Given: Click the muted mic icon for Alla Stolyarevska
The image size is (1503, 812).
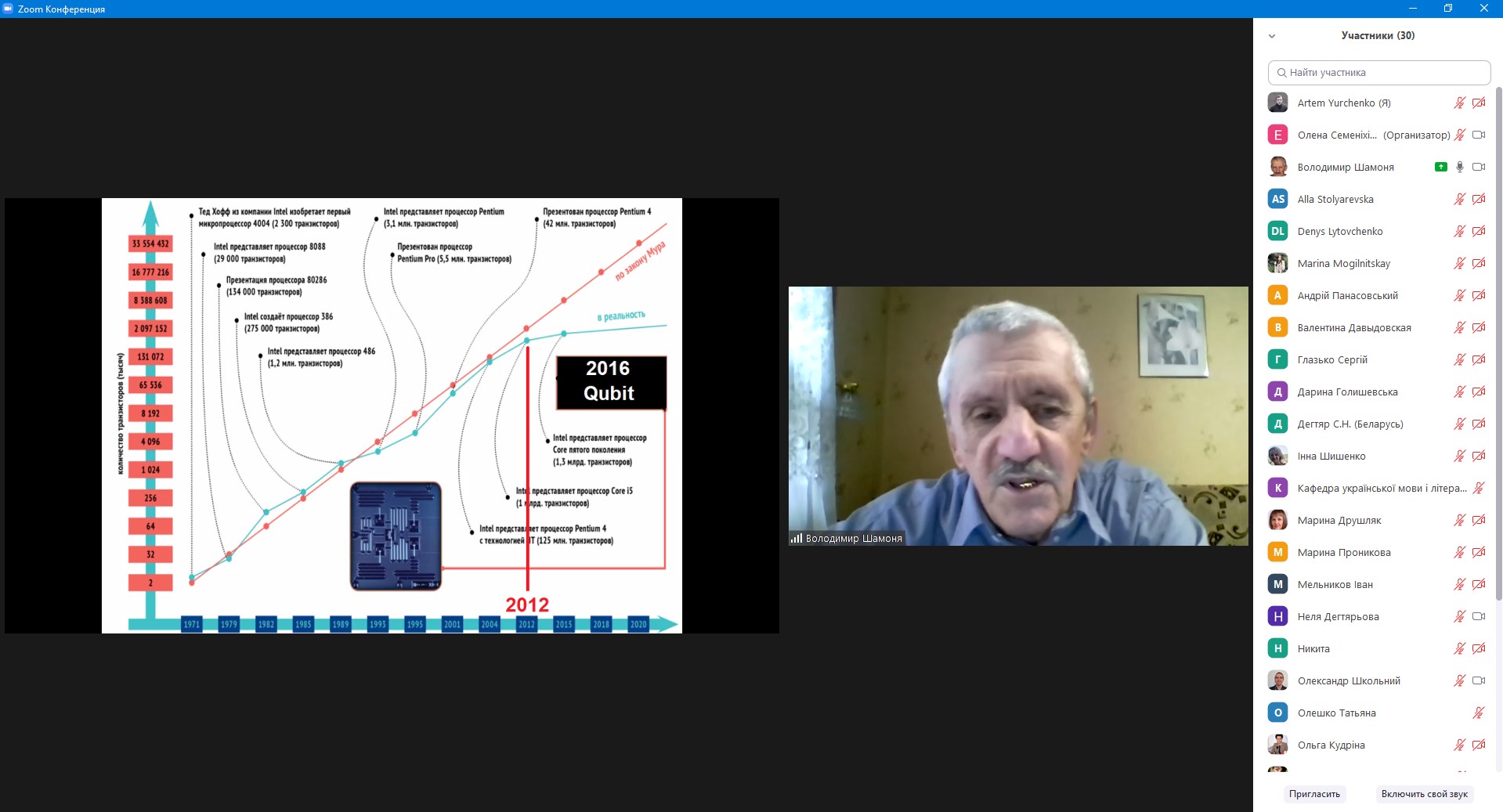Looking at the screenshot, I should point(1459,199).
